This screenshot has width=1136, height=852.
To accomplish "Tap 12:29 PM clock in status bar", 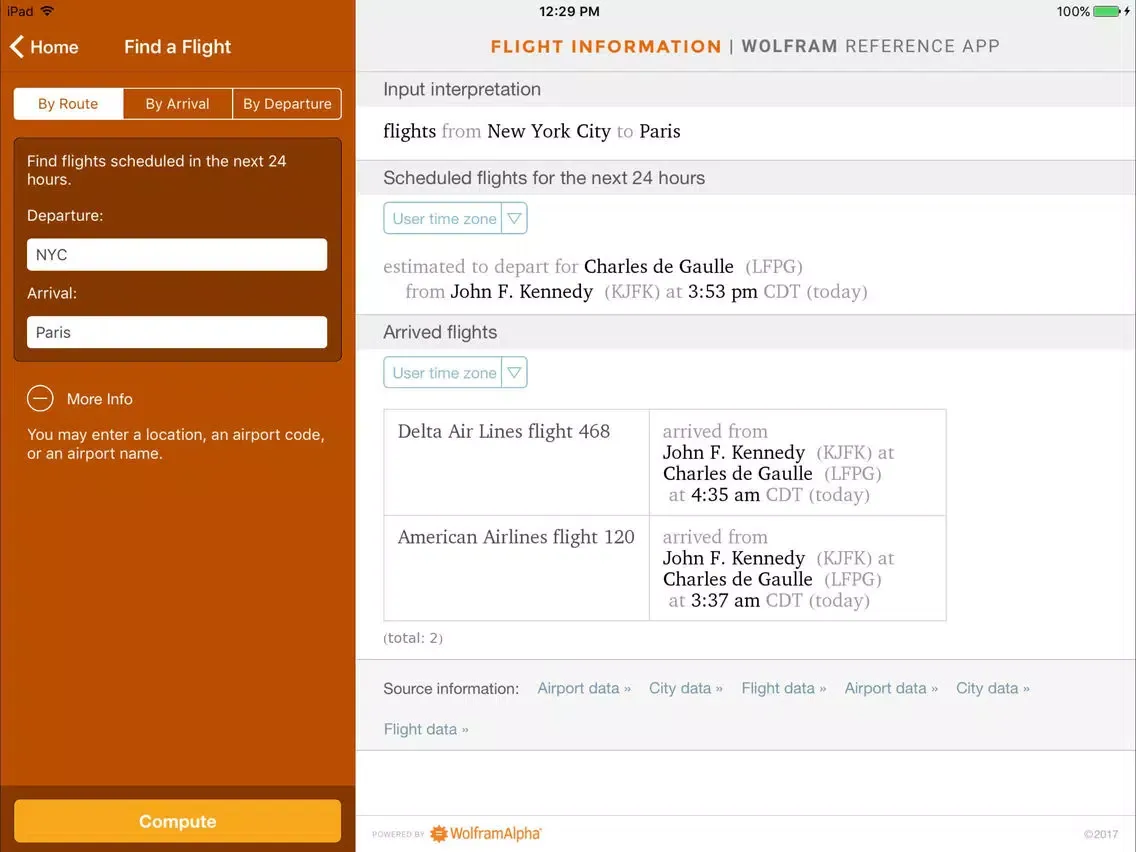I will pyautogui.click(x=569, y=12).
